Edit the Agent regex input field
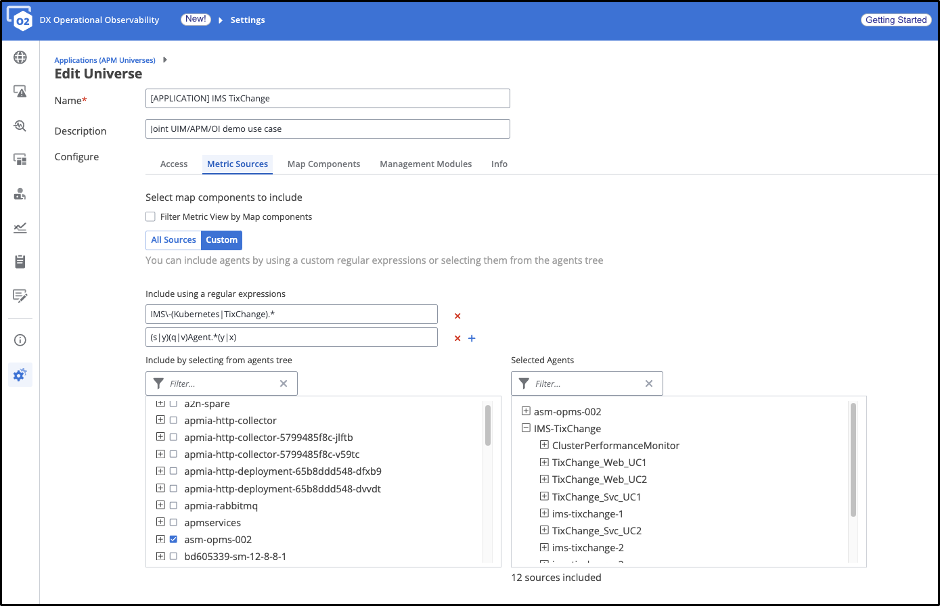 pyautogui.click(x=291, y=337)
